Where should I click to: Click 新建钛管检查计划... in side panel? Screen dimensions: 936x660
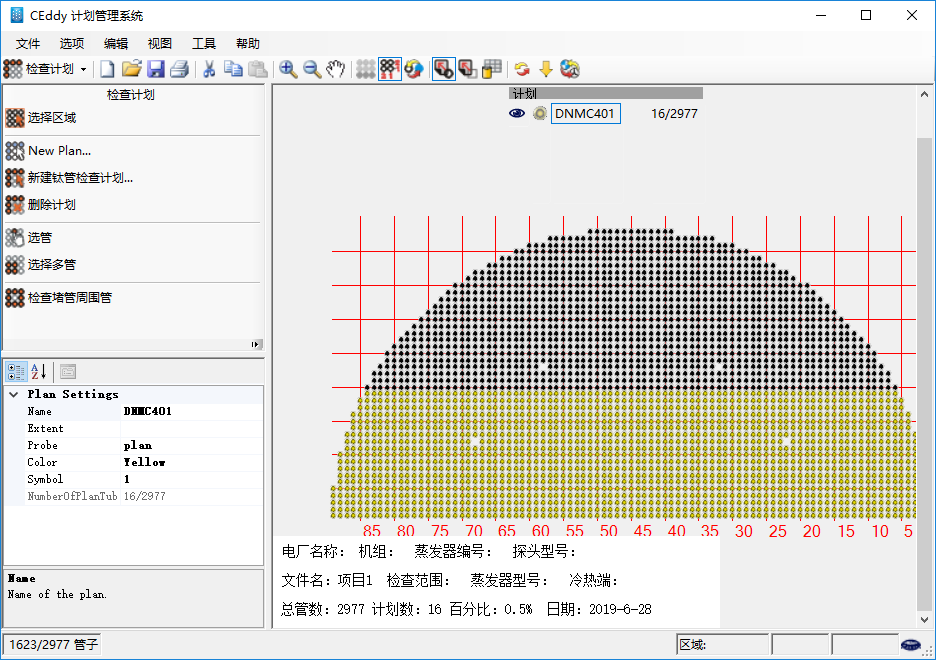click(x=80, y=178)
